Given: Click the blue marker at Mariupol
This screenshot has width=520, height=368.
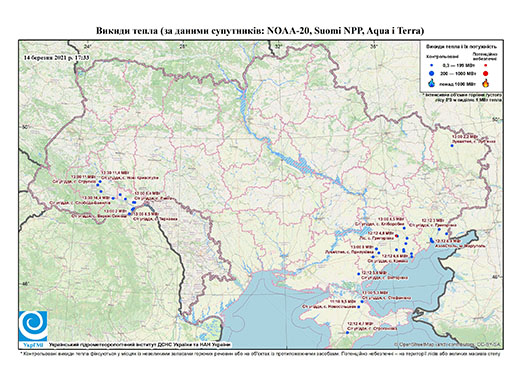Looking at the screenshot, I should point(432,240).
